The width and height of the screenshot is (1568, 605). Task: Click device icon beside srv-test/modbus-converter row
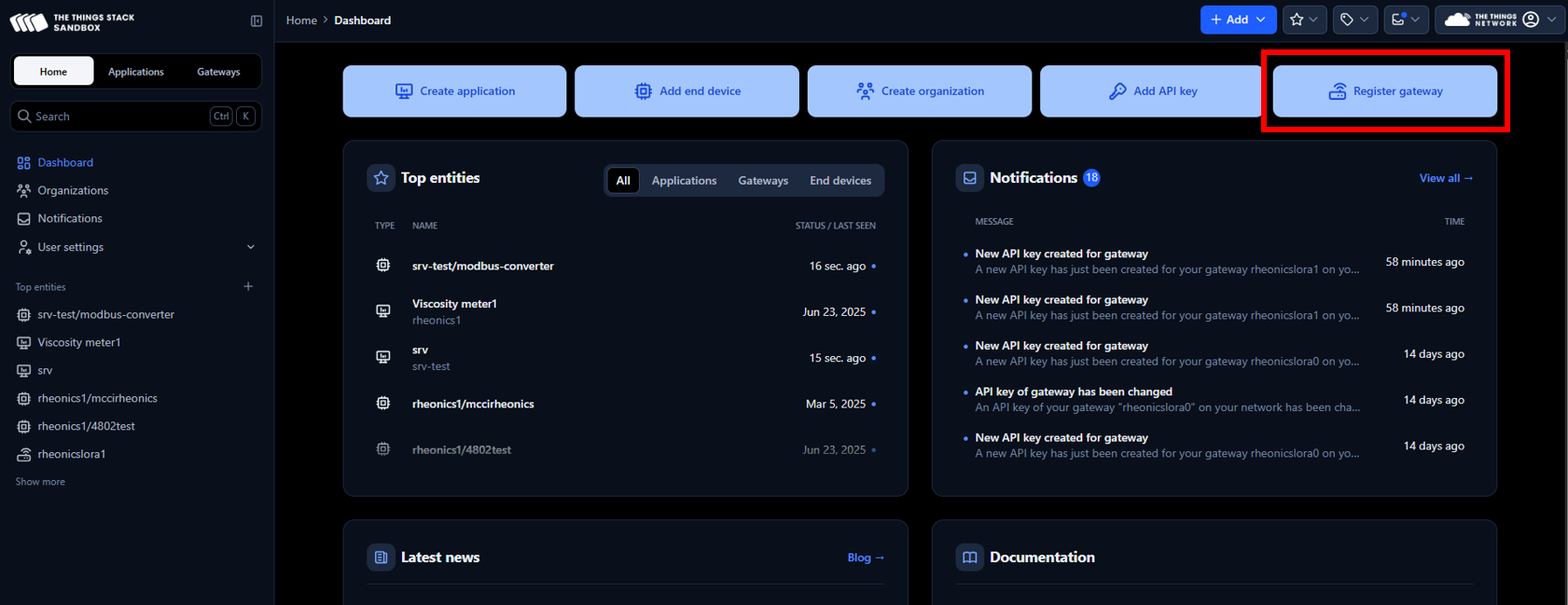pyautogui.click(x=383, y=266)
